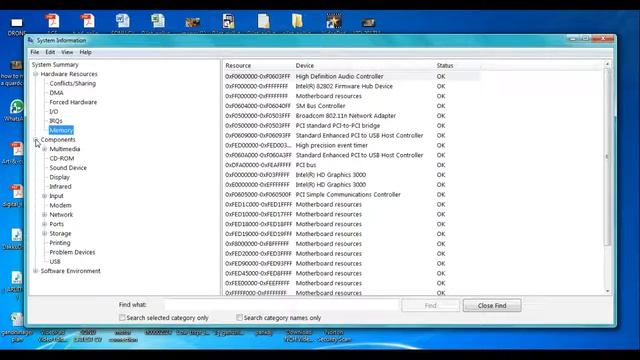Select Intel(R) 82802 Firmware Hub Device row
The height and width of the screenshot is (360, 640).
pos(352,86)
